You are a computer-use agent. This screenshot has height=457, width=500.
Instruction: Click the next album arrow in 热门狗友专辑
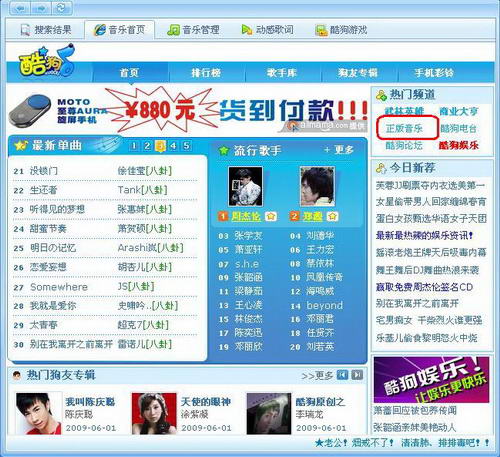point(357,375)
